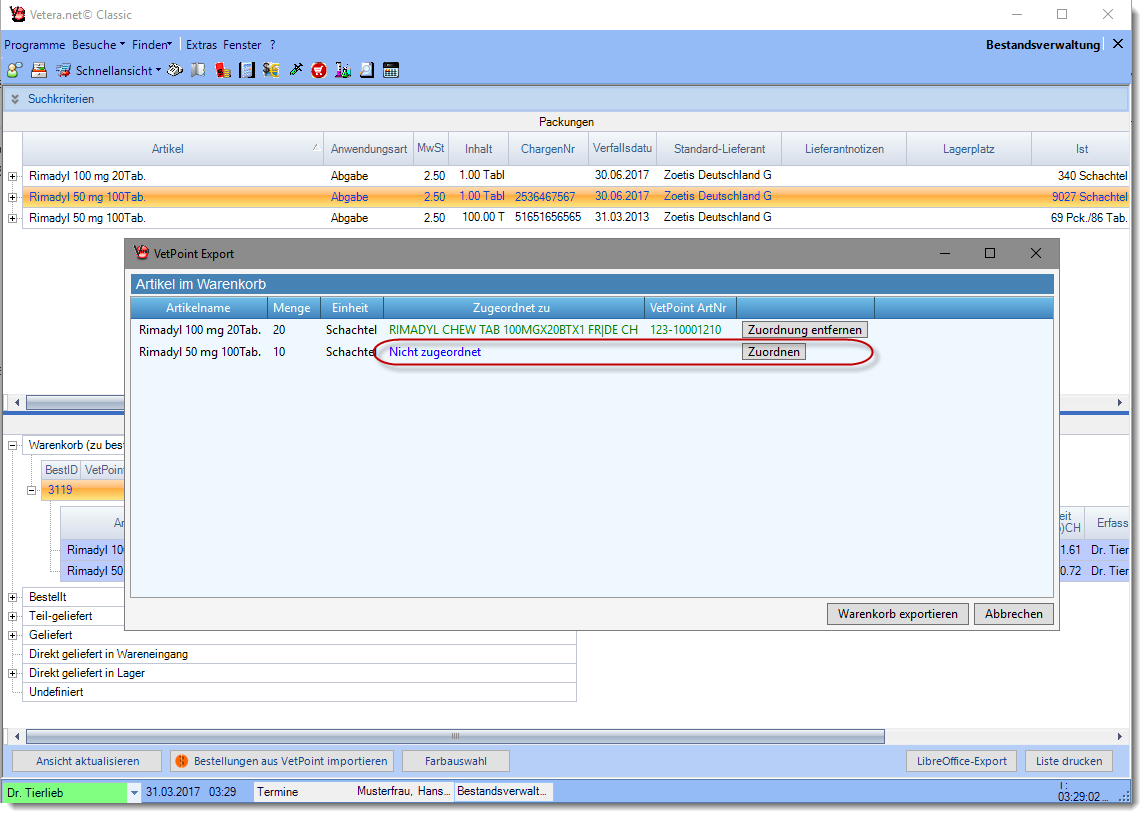Expand the Bestellt tree node
Screen dimensions: 1147x818
click(x=13, y=597)
